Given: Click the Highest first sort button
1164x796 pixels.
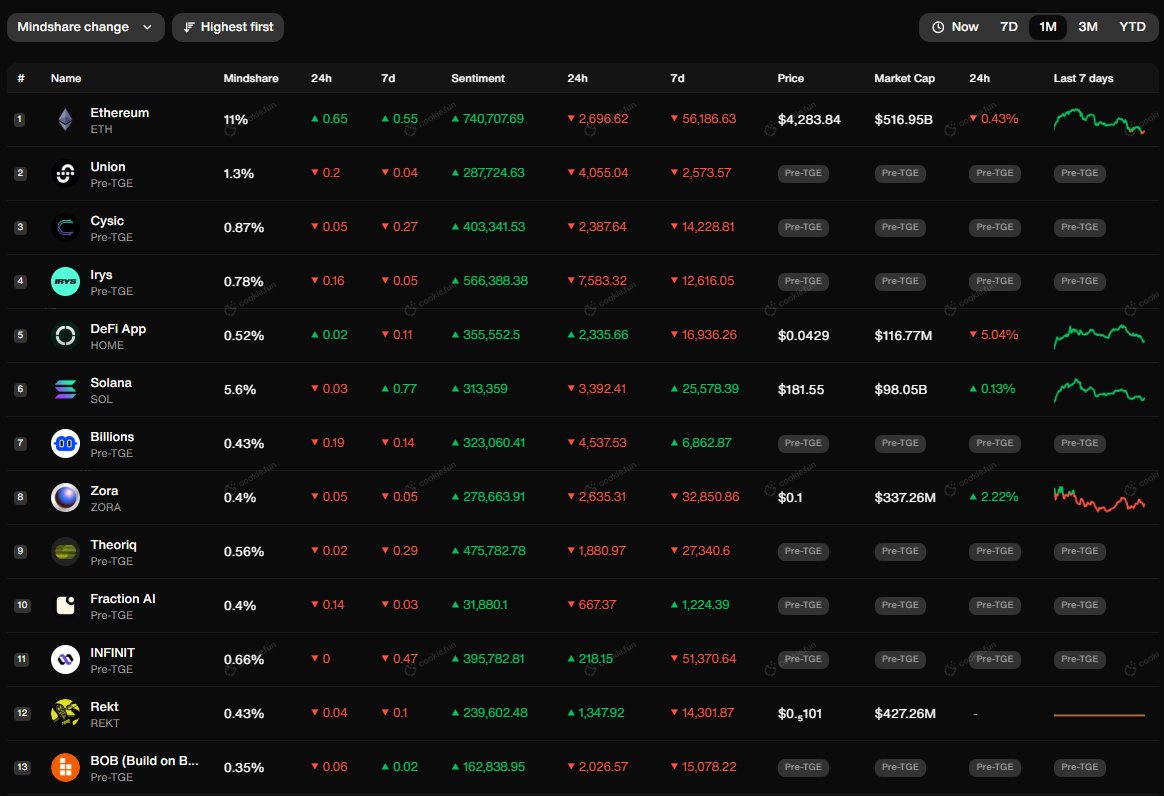Looking at the screenshot, I should (228, 27).
